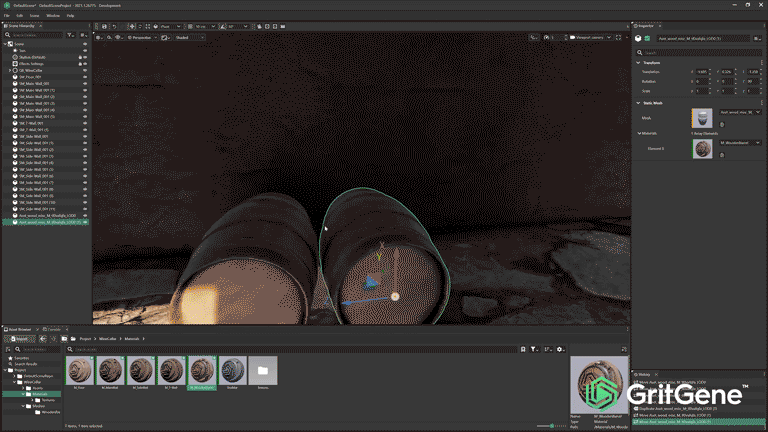The image size is (768, 432).
Task: Click the Inspector search field
Action: coord(698,52)
